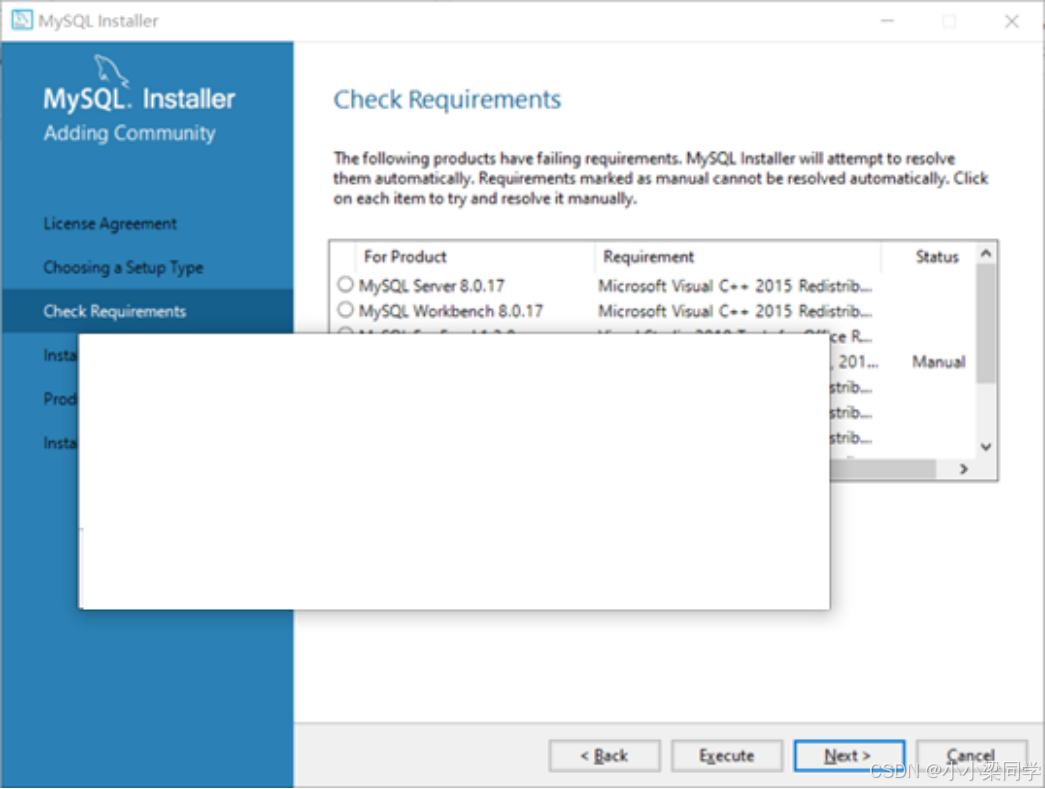Screen dimensions: 1045x789
Task: Select the MySQL Workbench 8.0.17 radio button
Action: pyautogui.click(x=345, y=310)
